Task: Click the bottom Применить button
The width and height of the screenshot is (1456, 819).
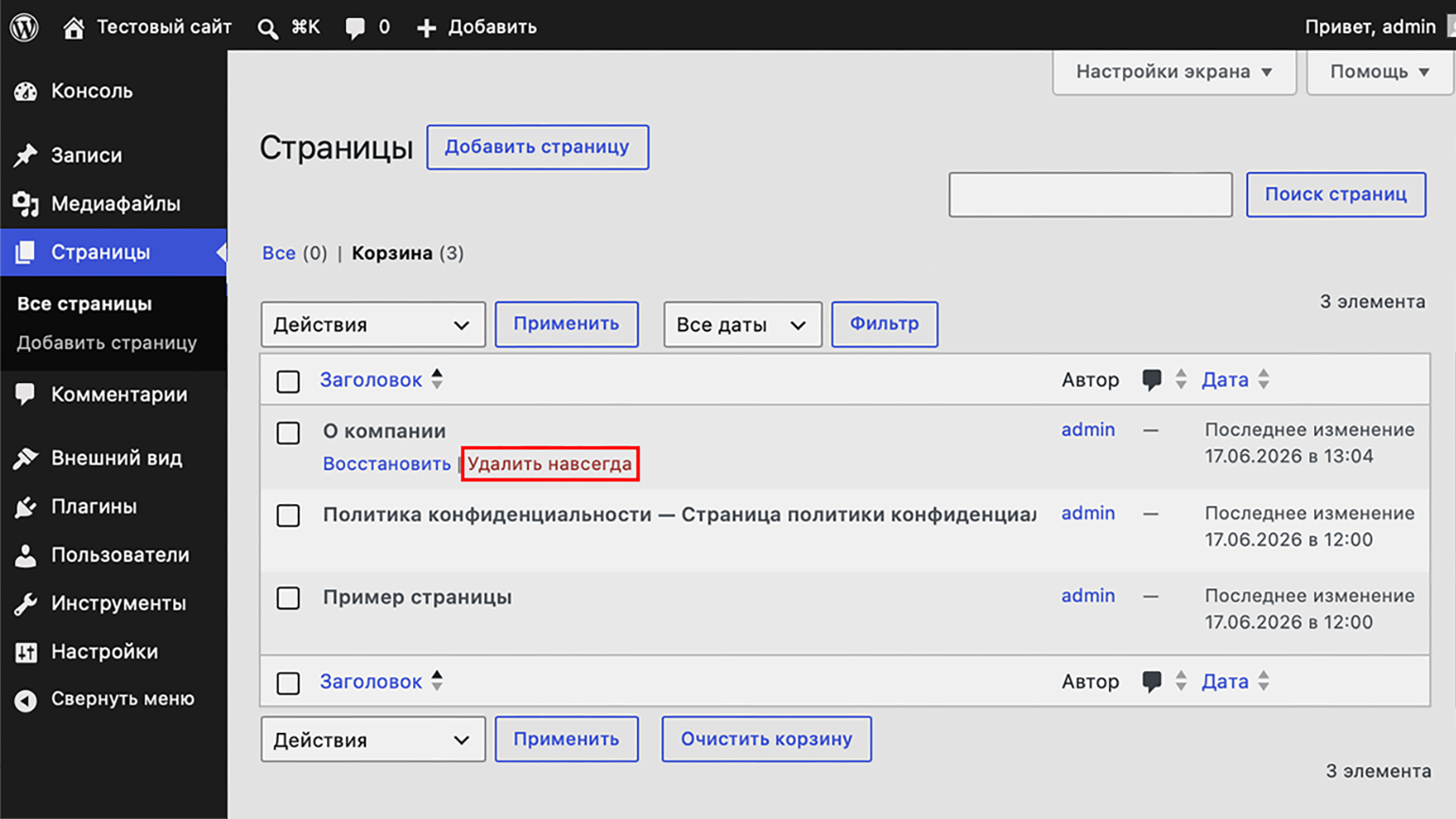Action: pyautogui.click(x=566, y=740)
